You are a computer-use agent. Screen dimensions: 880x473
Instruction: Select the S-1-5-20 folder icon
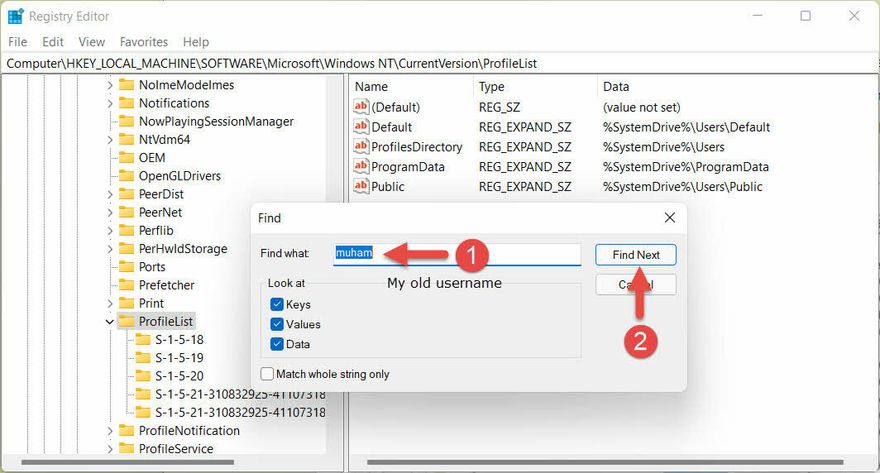tap(143, 375)
